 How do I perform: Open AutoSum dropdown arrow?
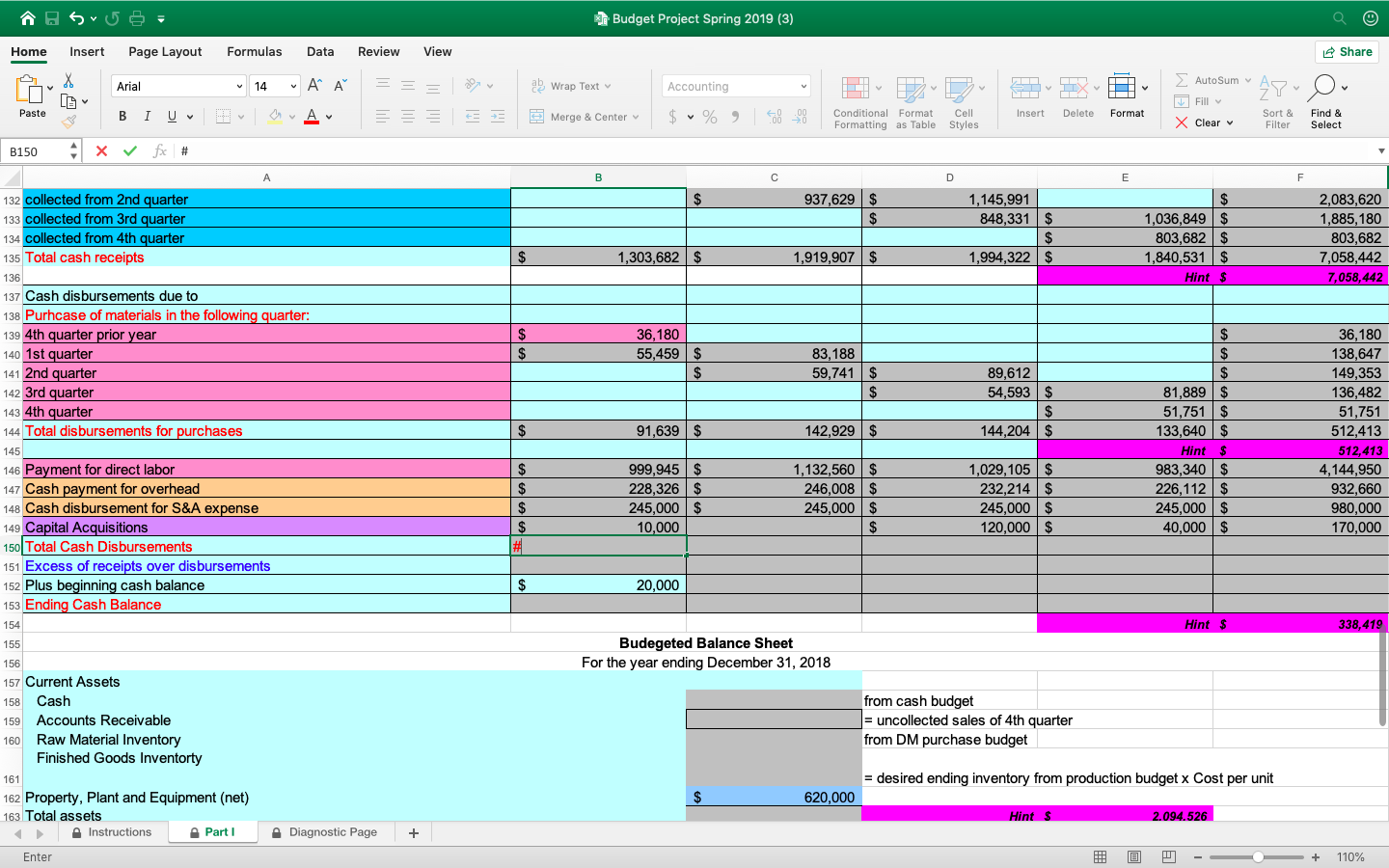[1247, 80]
